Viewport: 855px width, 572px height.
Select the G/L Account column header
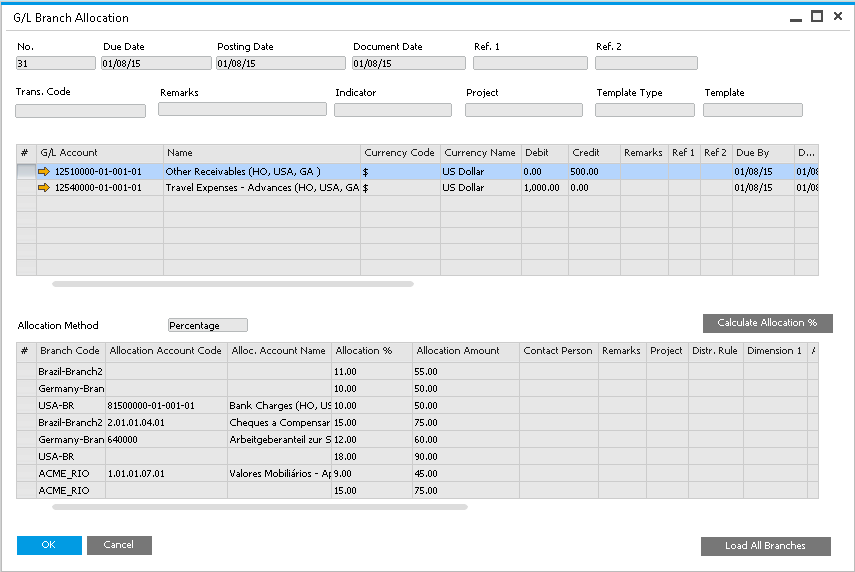tap(100, 153)
